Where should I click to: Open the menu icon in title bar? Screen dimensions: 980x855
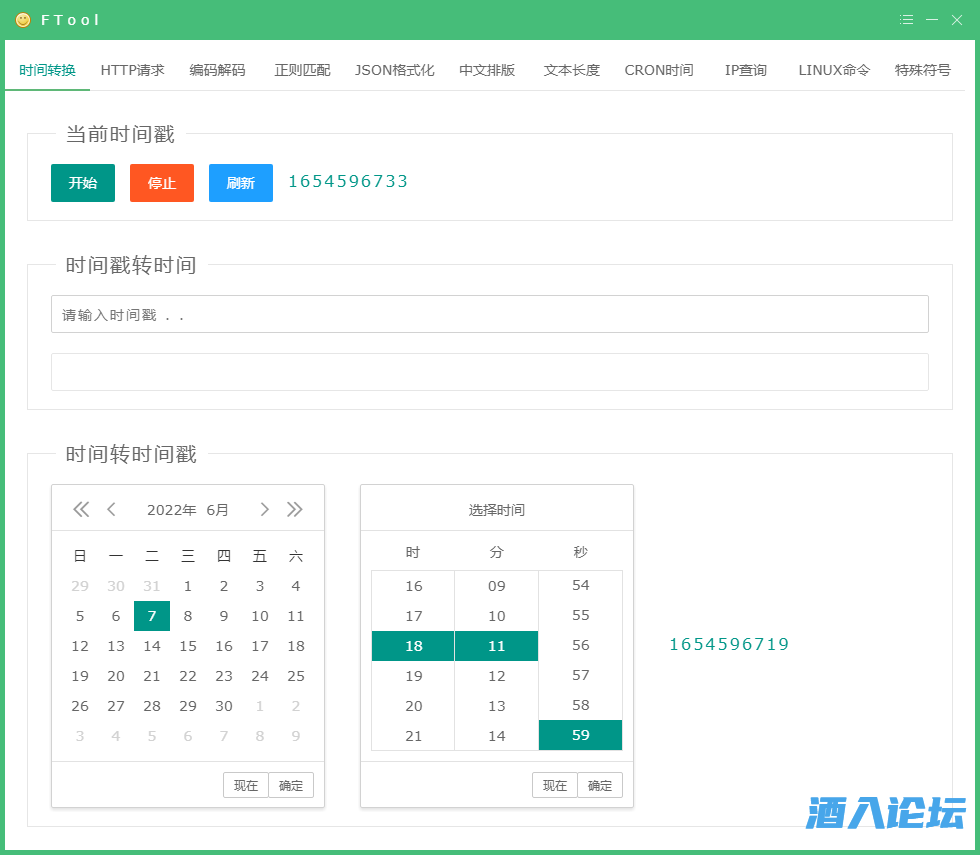pyautogui.click(x=906, y=19)
